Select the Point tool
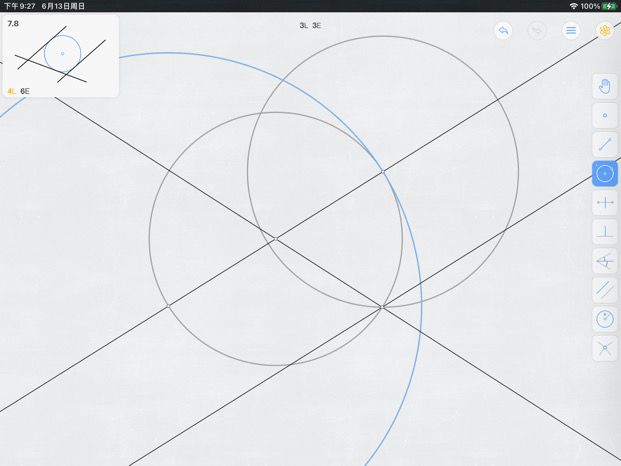This screenshot has height=466, width=621. tap(605, 115)
